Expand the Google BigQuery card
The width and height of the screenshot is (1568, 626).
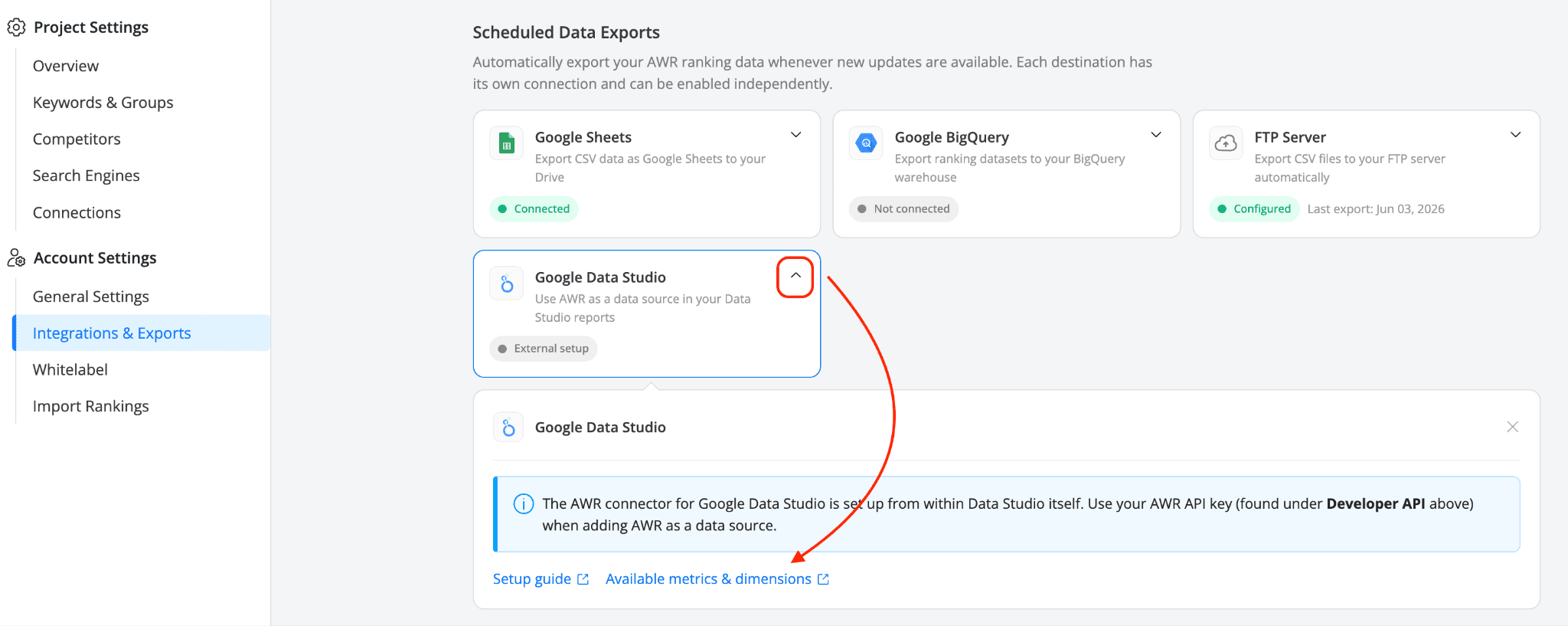tap(1156, 135)
